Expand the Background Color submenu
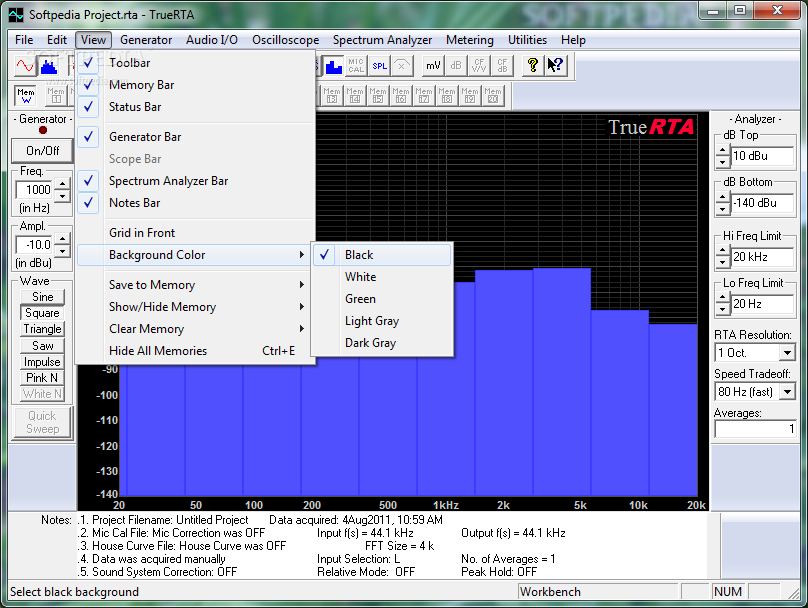808x608 pixels. [x=193, y=255]
